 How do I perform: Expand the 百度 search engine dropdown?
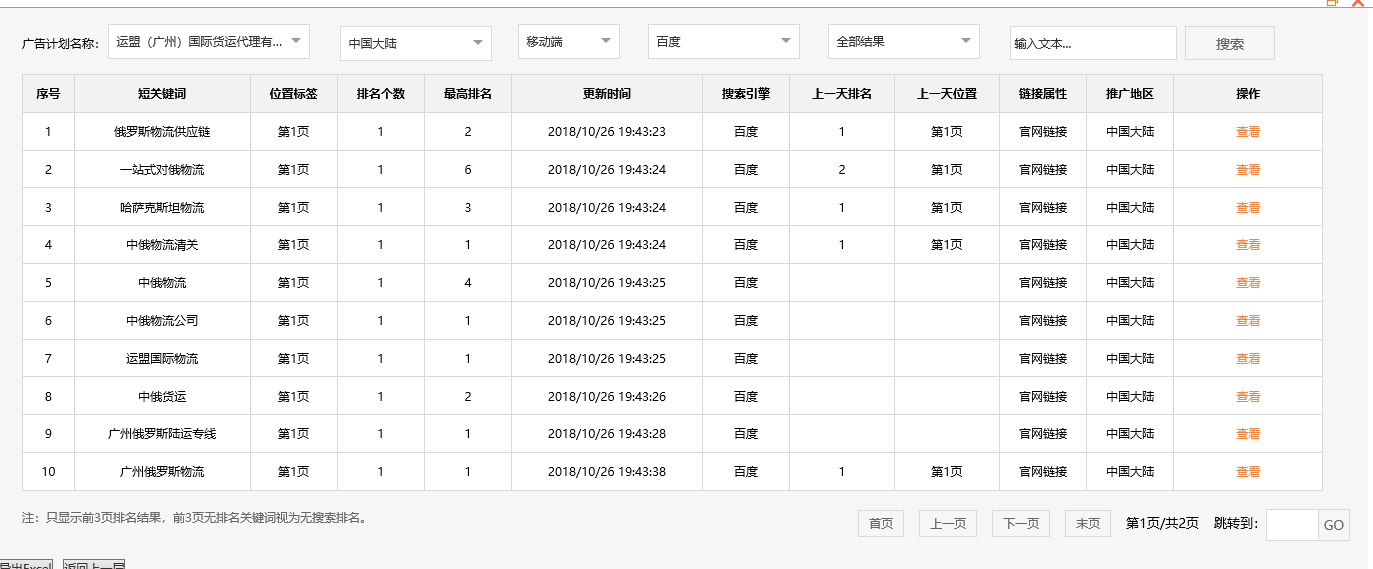pyautogui.click(x=724, y=41)
